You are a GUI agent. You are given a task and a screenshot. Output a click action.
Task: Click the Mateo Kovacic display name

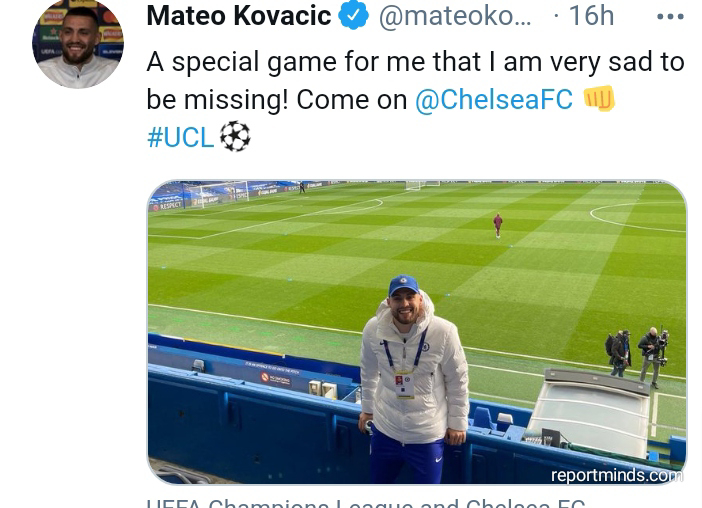pos(238,16)
